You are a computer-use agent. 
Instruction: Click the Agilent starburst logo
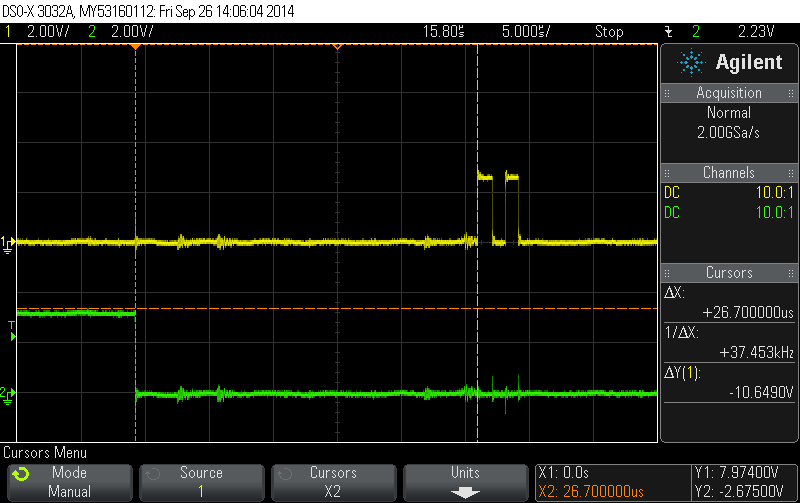(x=691, y=63)
